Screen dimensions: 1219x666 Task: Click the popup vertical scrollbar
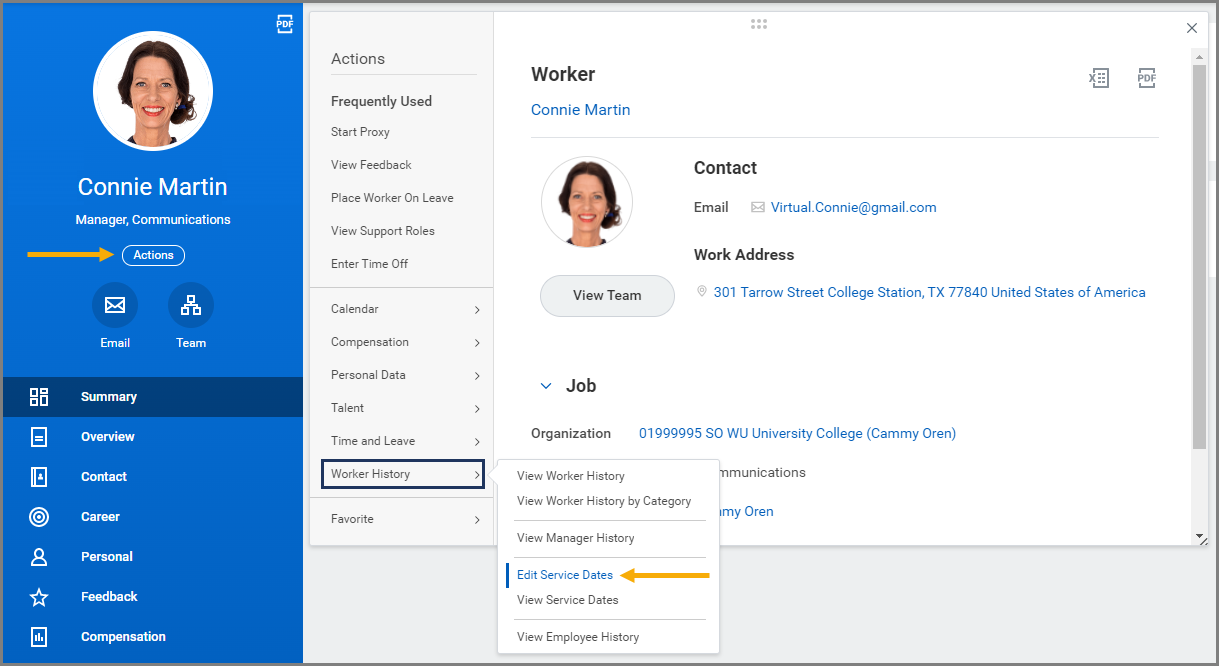[1200, 250]
